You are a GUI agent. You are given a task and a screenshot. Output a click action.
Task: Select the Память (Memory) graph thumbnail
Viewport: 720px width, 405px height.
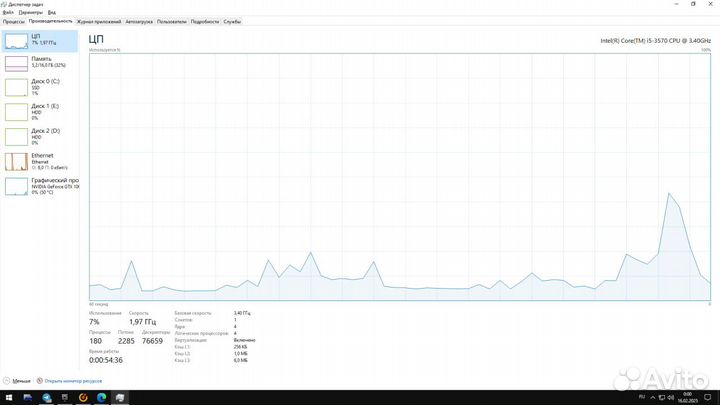[17, 64]
